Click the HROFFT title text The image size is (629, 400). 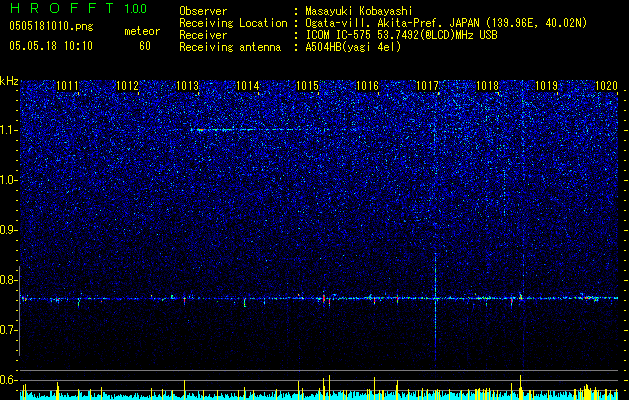[x=63, y=8]
